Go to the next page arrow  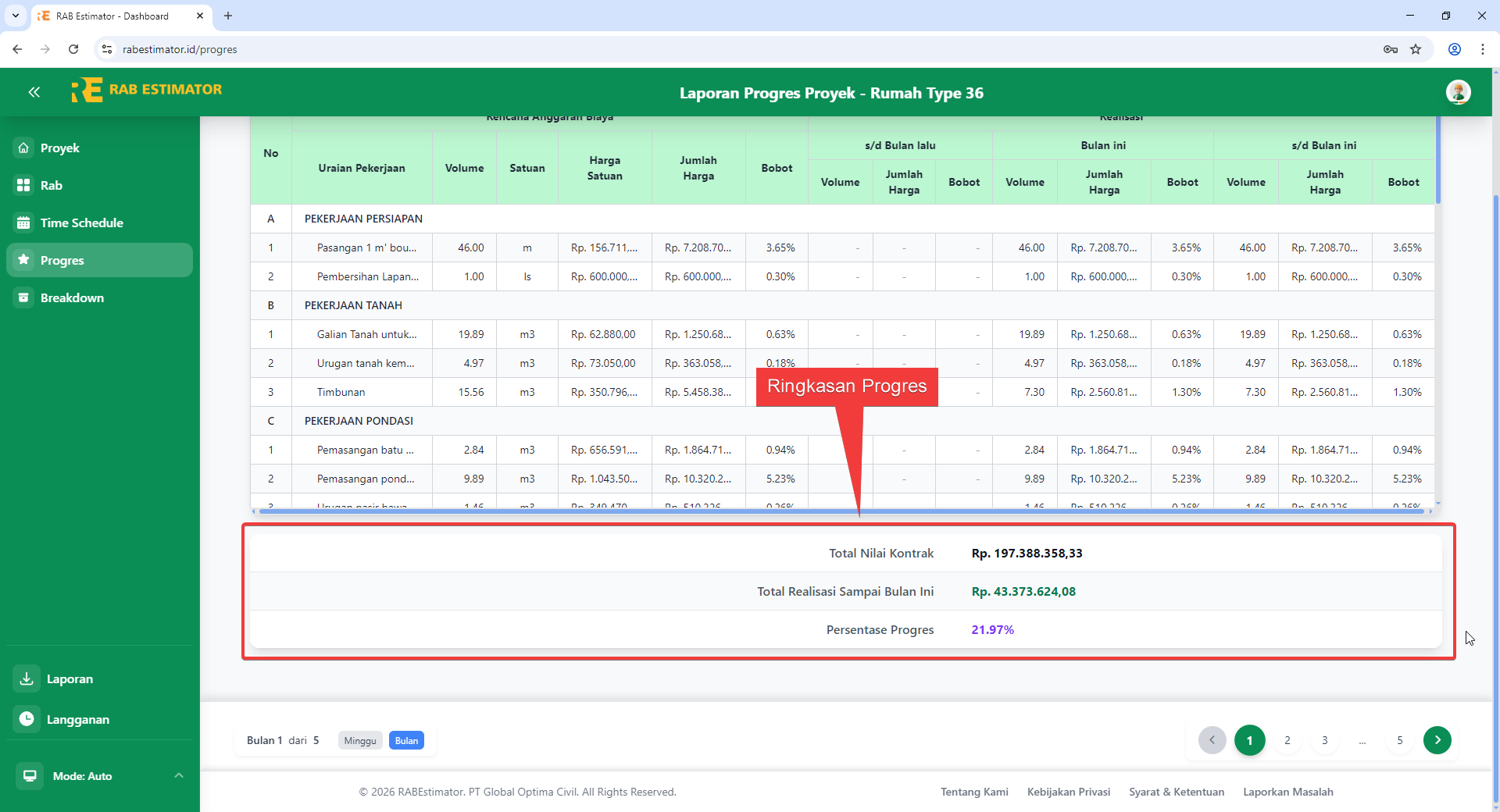(1437, 740)
